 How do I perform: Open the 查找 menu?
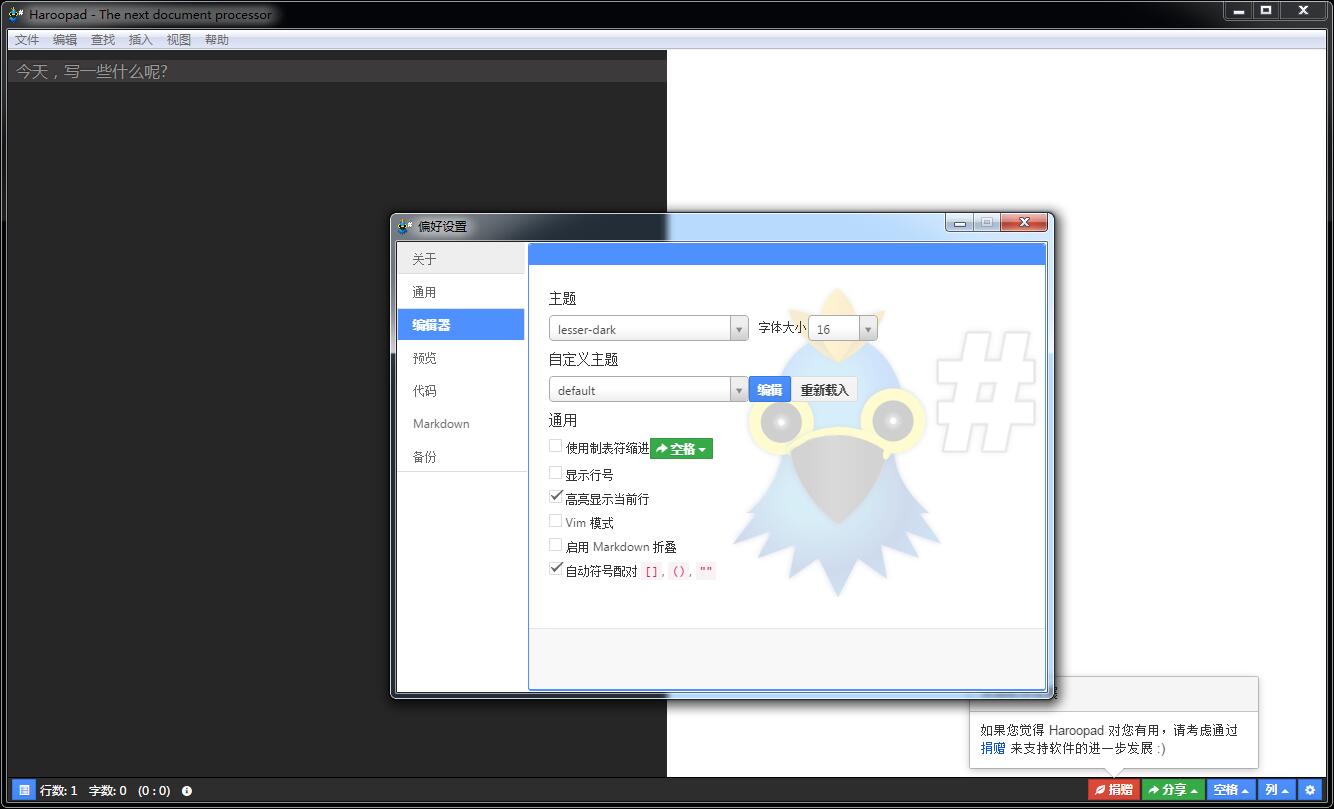(103, 40)
